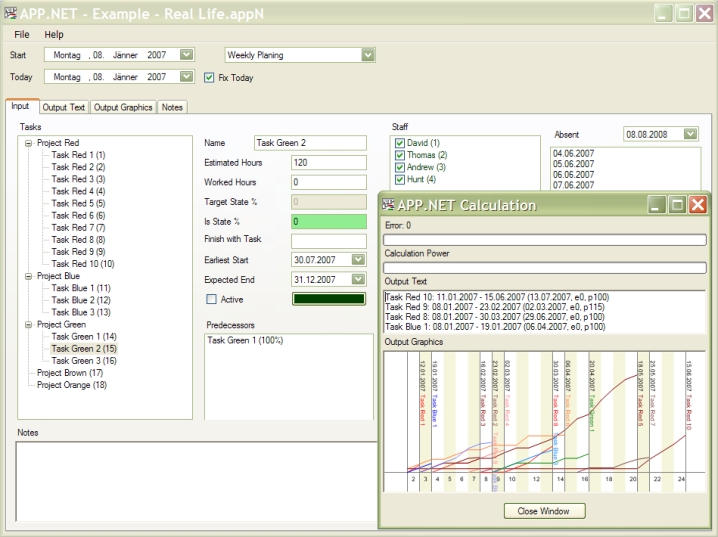Viewport: 718px width, 537px height.
Task: Click the dark green task color swatch
Action: coord(329,299)
